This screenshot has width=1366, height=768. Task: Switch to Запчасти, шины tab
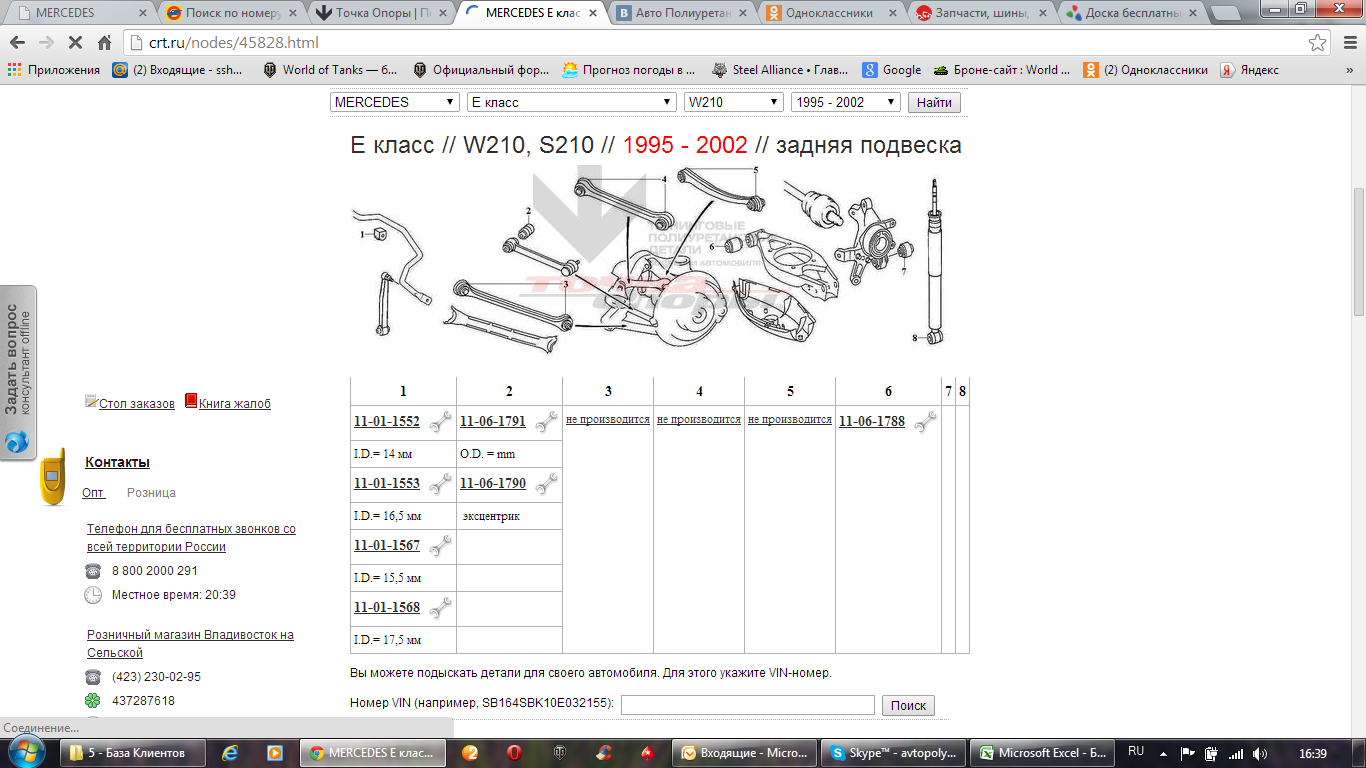(982, 13)
